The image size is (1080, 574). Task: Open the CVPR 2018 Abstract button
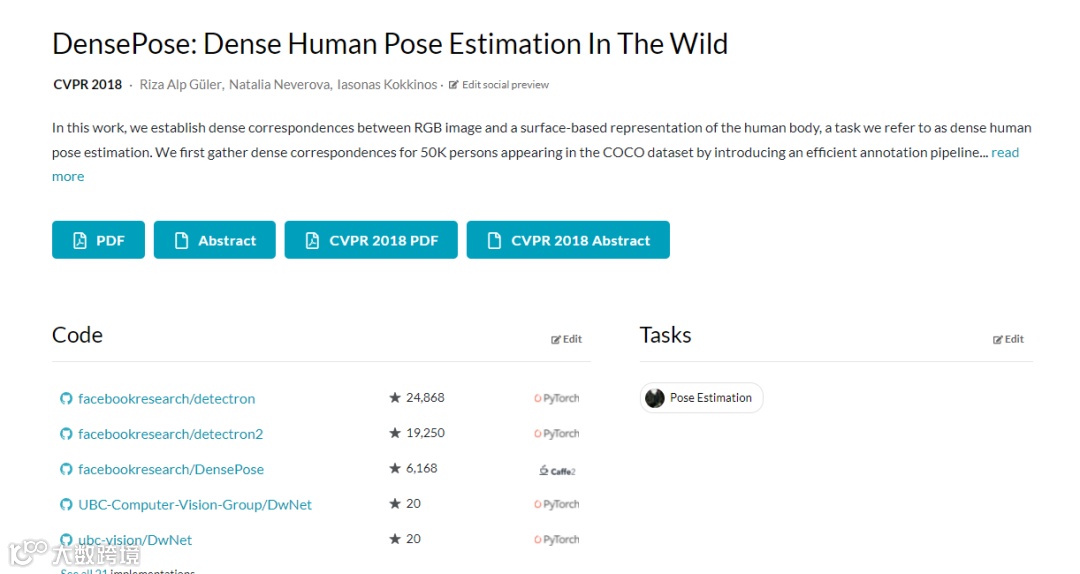tap(568, 240)
